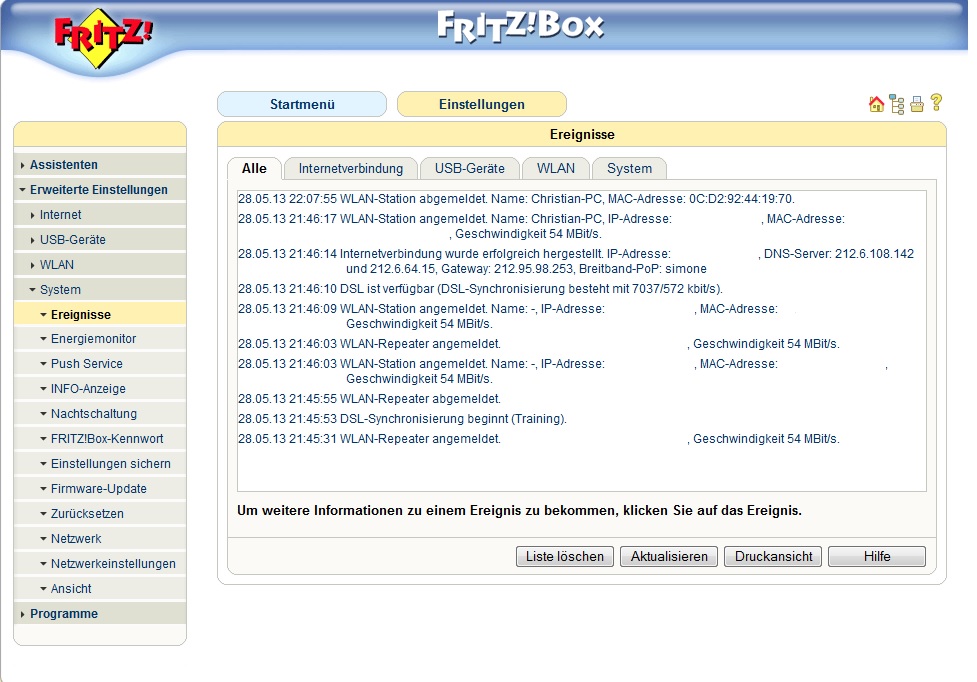Click the 21:46:09 WLAN-Station angemeldet event
This screenshot has width=977, height=682.
(508, 316)
